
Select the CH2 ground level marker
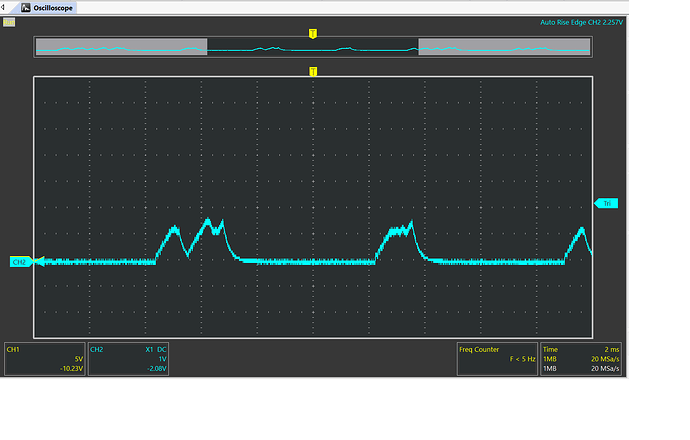(x=19, y=262)
